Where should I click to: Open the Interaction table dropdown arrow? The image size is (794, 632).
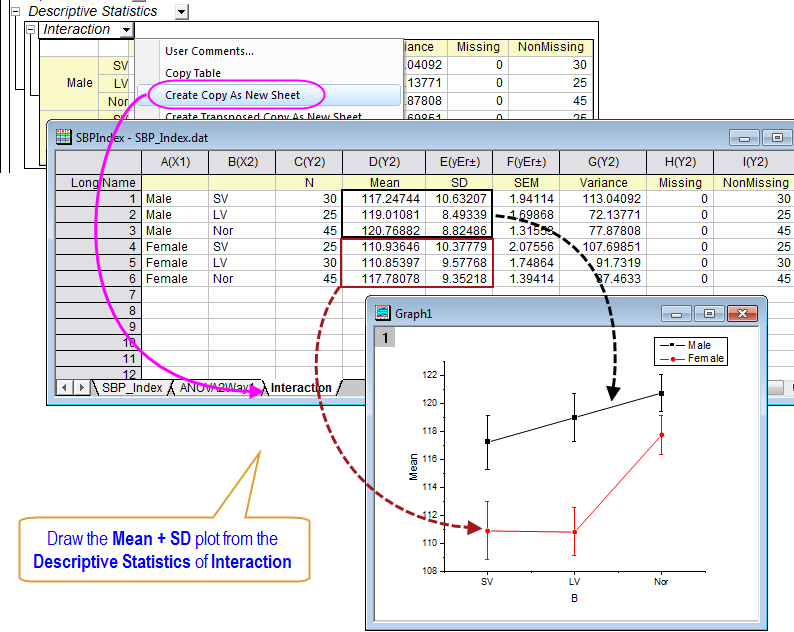(x=127, y=30)
